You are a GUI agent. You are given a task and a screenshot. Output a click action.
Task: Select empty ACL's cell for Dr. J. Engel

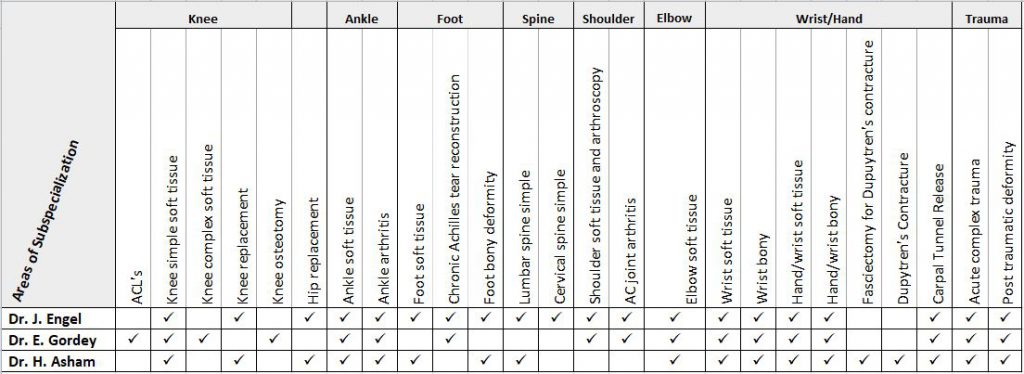point(133,319)
